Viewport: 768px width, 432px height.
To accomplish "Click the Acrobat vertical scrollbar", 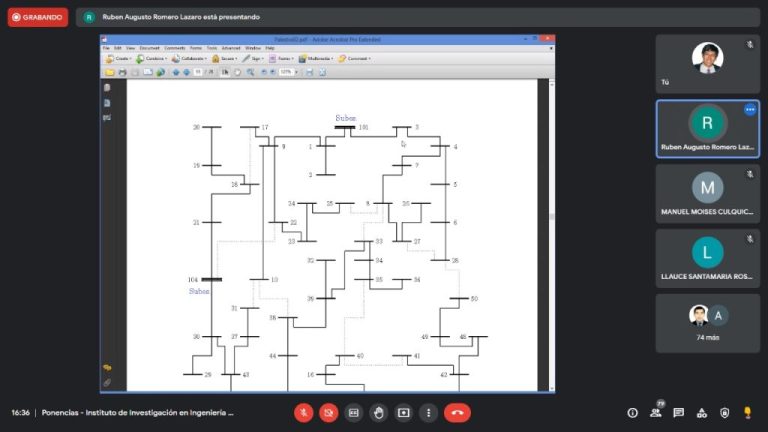I will [551, 215].
